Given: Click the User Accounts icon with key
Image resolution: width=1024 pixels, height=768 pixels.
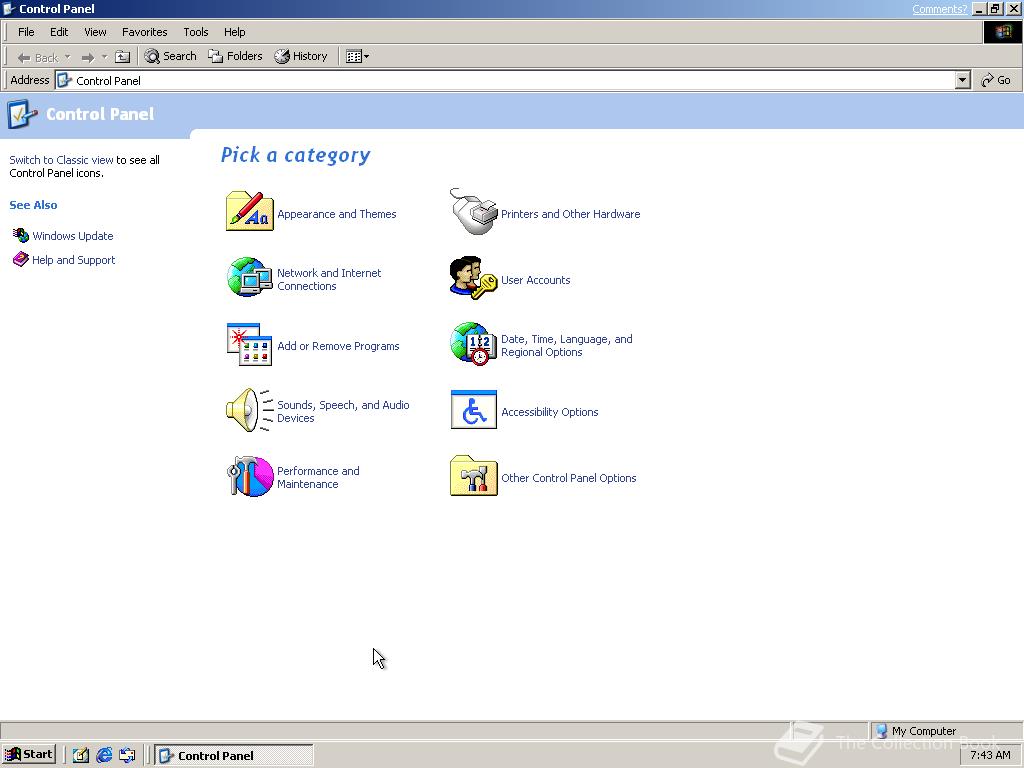Looking at the screenshot, I should pyautogui.click(x=473, y=278).
